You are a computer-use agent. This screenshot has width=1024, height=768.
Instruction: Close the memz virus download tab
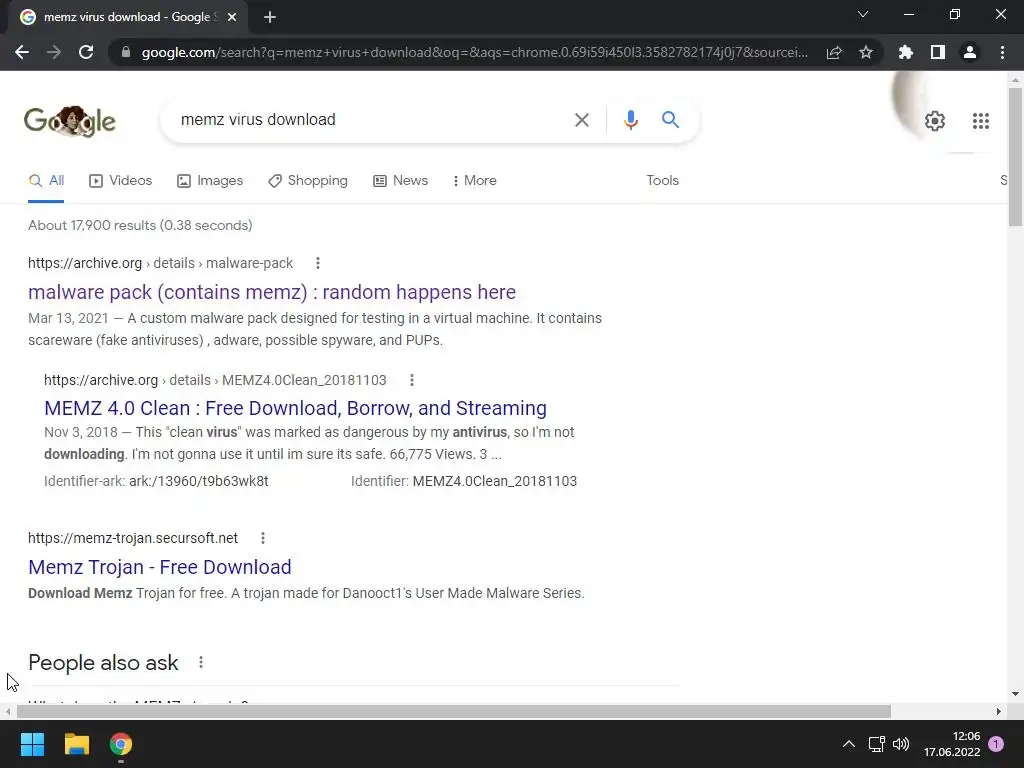click(x=232, y=17)
